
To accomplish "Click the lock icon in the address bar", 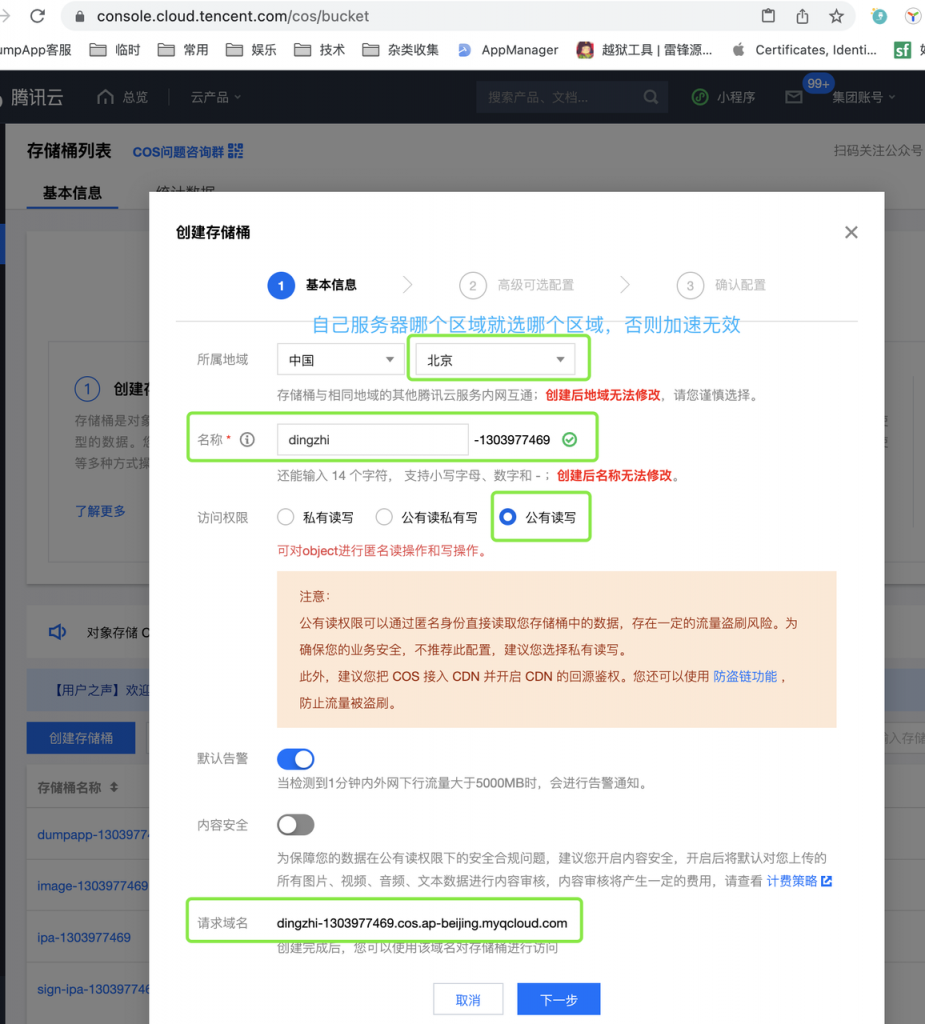I will (x=80, y=16).
